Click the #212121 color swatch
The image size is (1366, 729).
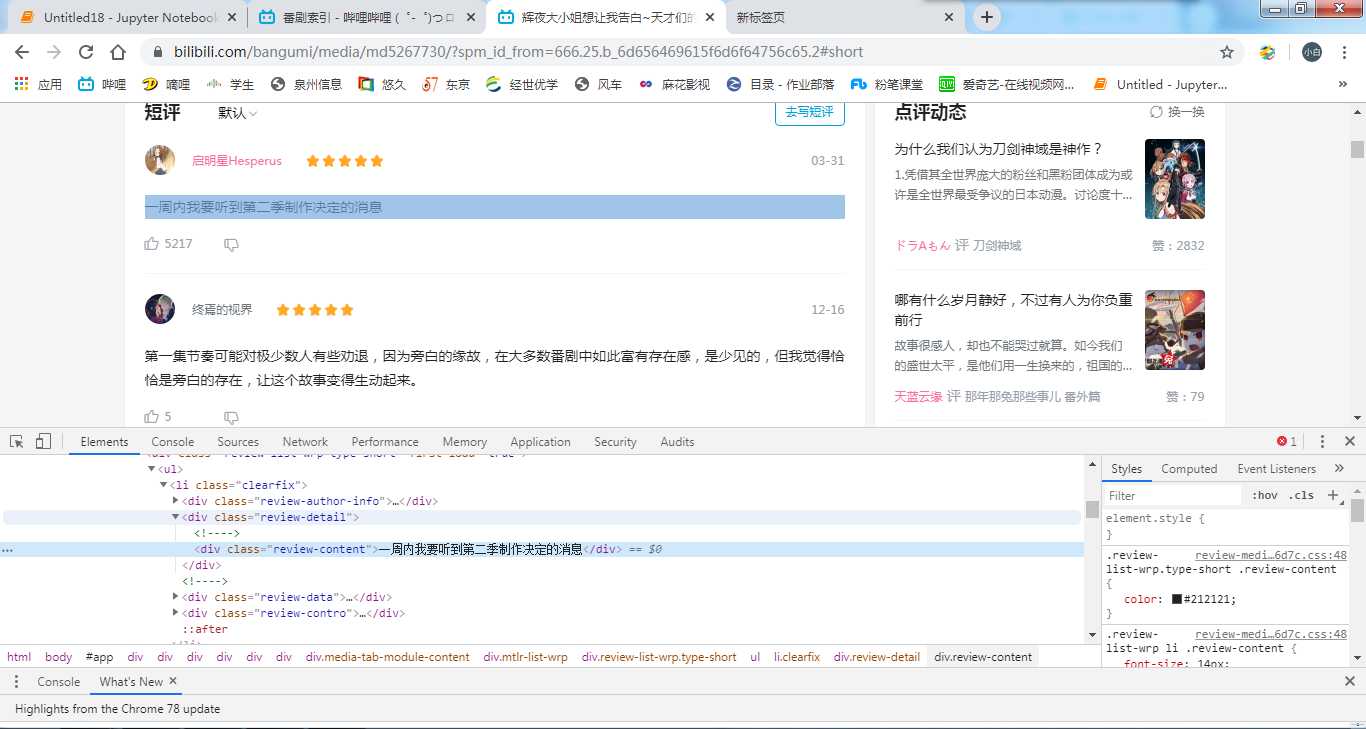[1177, 599]
